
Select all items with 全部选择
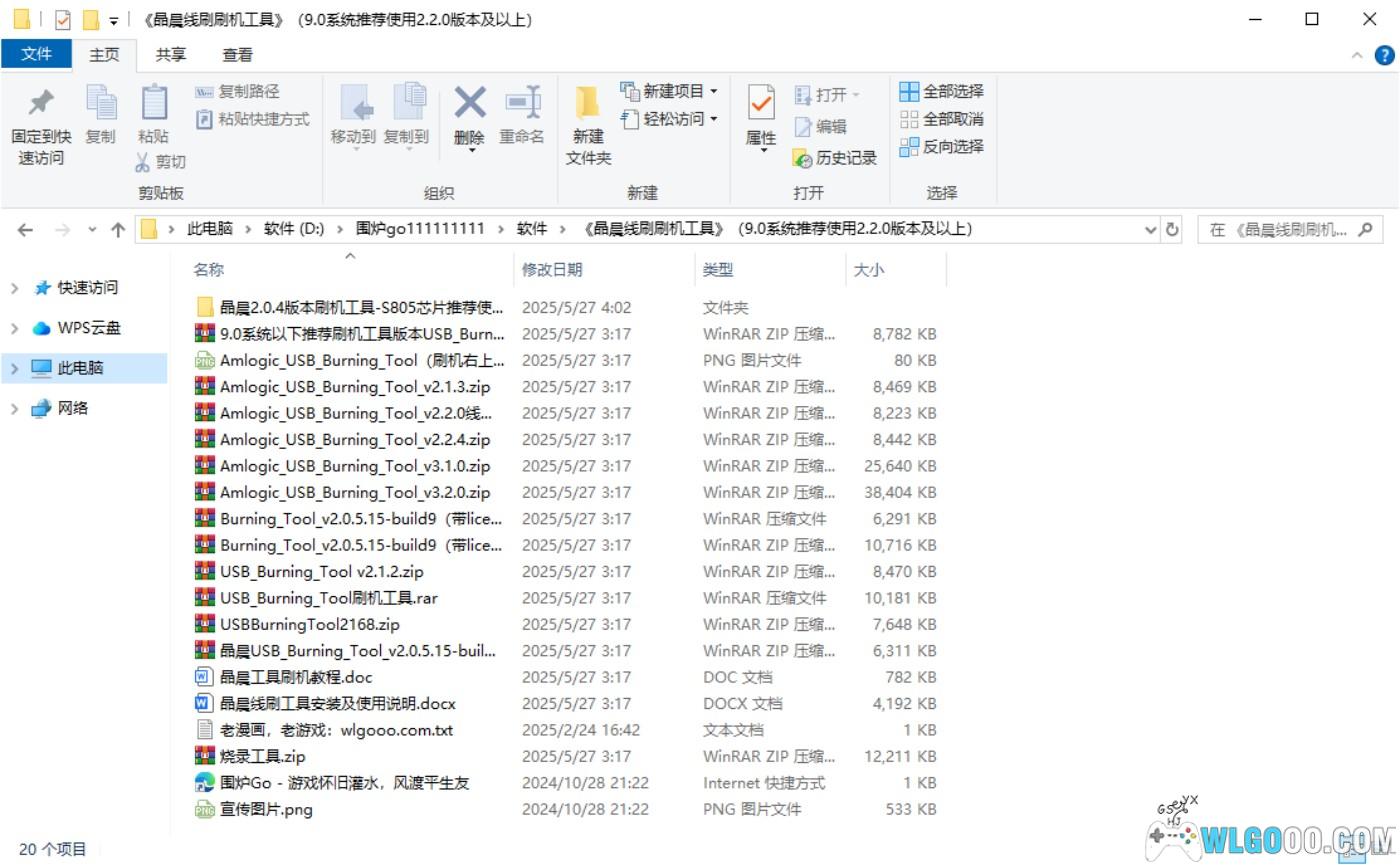[x=941, y=91]
